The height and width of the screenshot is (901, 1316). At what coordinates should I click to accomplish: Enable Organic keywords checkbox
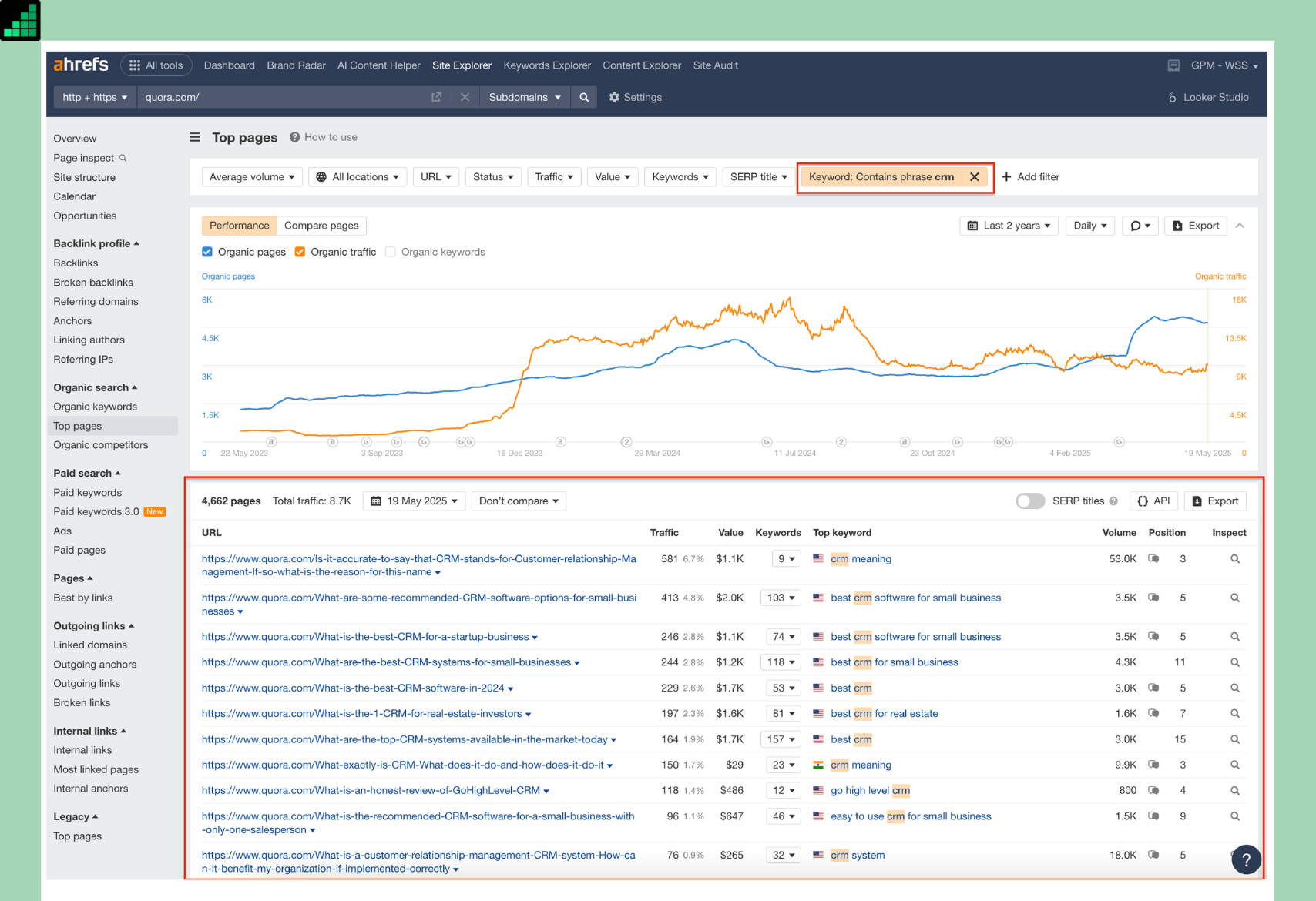pyautogui.click(x=391, y=252)
